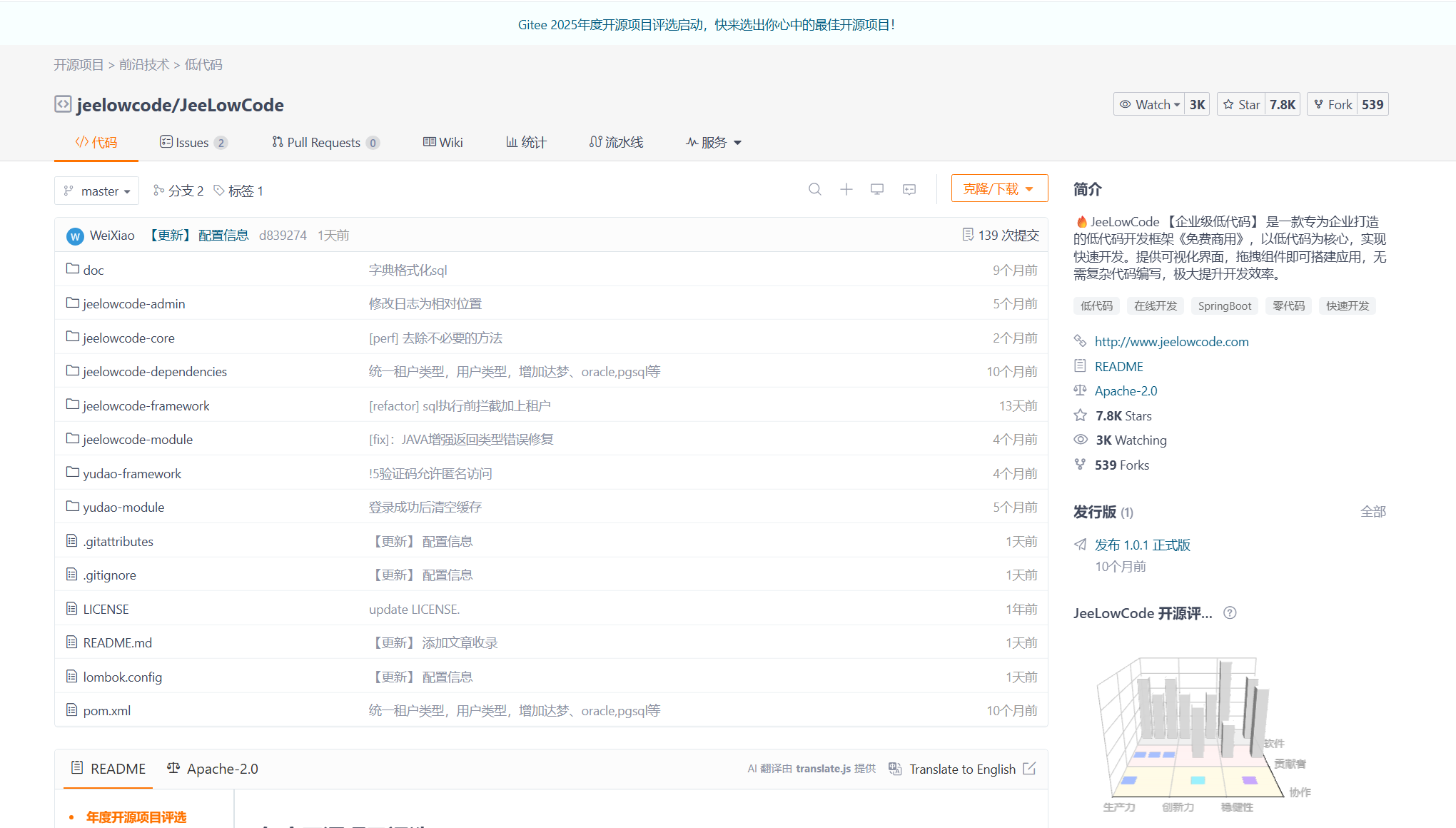Image resolution: width=1456 pixels, height=828 pixels.
Task: Click the external link icon after Translate to English
Action: [1029, 769]
